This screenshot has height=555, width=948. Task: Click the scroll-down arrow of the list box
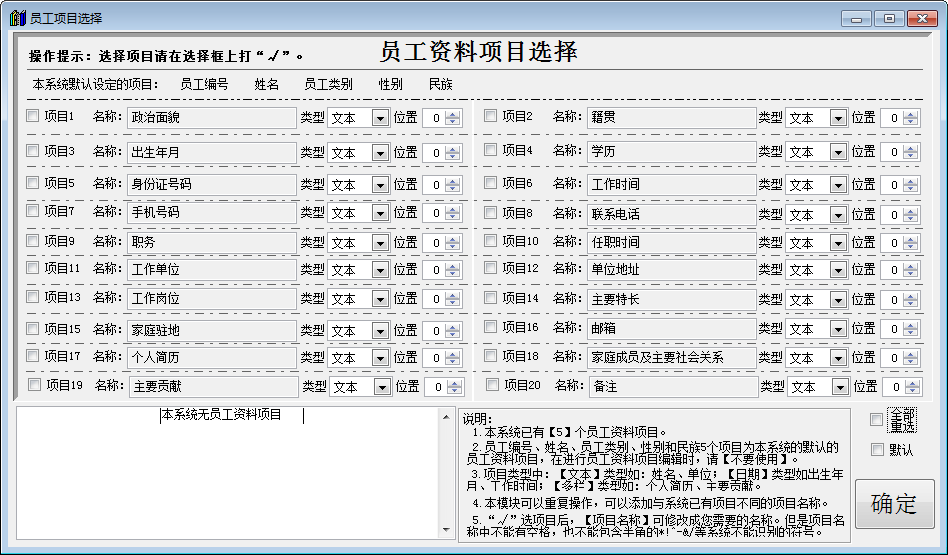pyautogui.click(x=446, y=530)
